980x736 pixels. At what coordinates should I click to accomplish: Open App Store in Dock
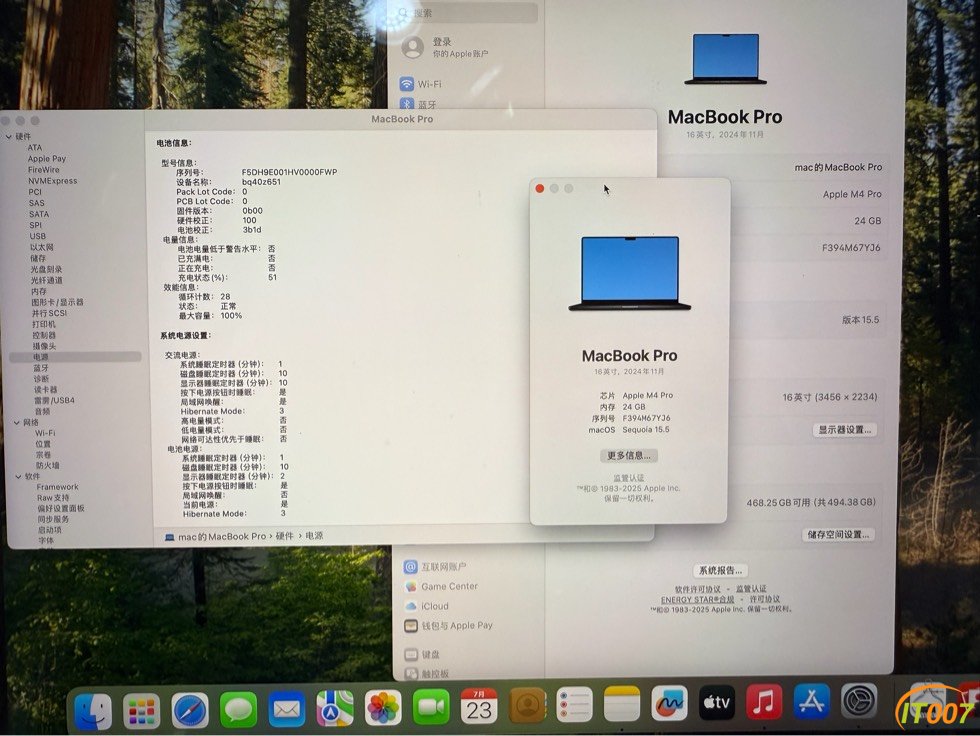[811, 701]
